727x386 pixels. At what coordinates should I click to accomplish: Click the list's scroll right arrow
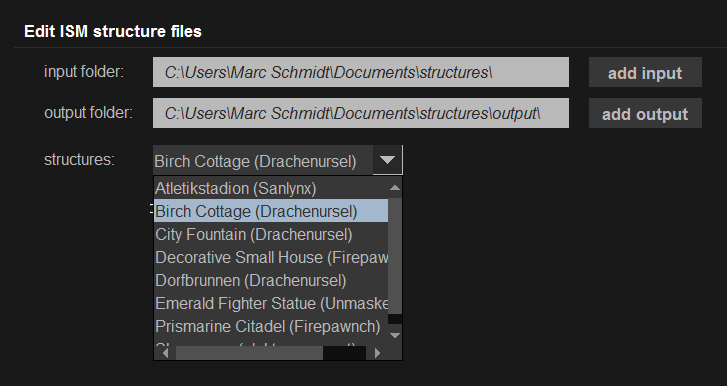coord(377,353)
